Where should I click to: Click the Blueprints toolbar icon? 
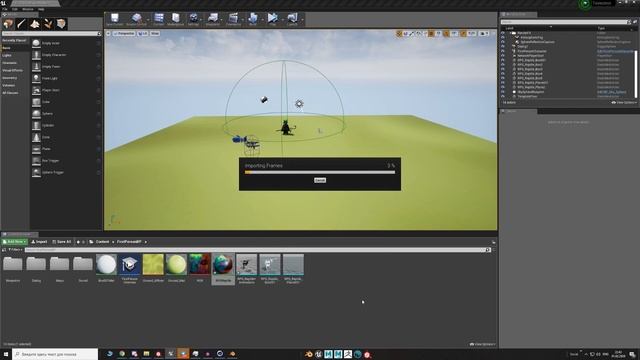pos(212,19)
